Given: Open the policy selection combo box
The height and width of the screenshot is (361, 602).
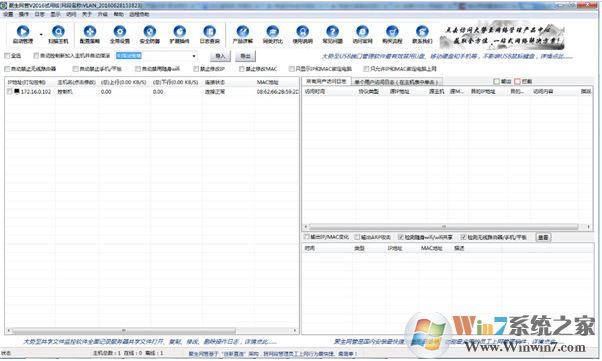Looking at the screenshot, I should 157,56.
